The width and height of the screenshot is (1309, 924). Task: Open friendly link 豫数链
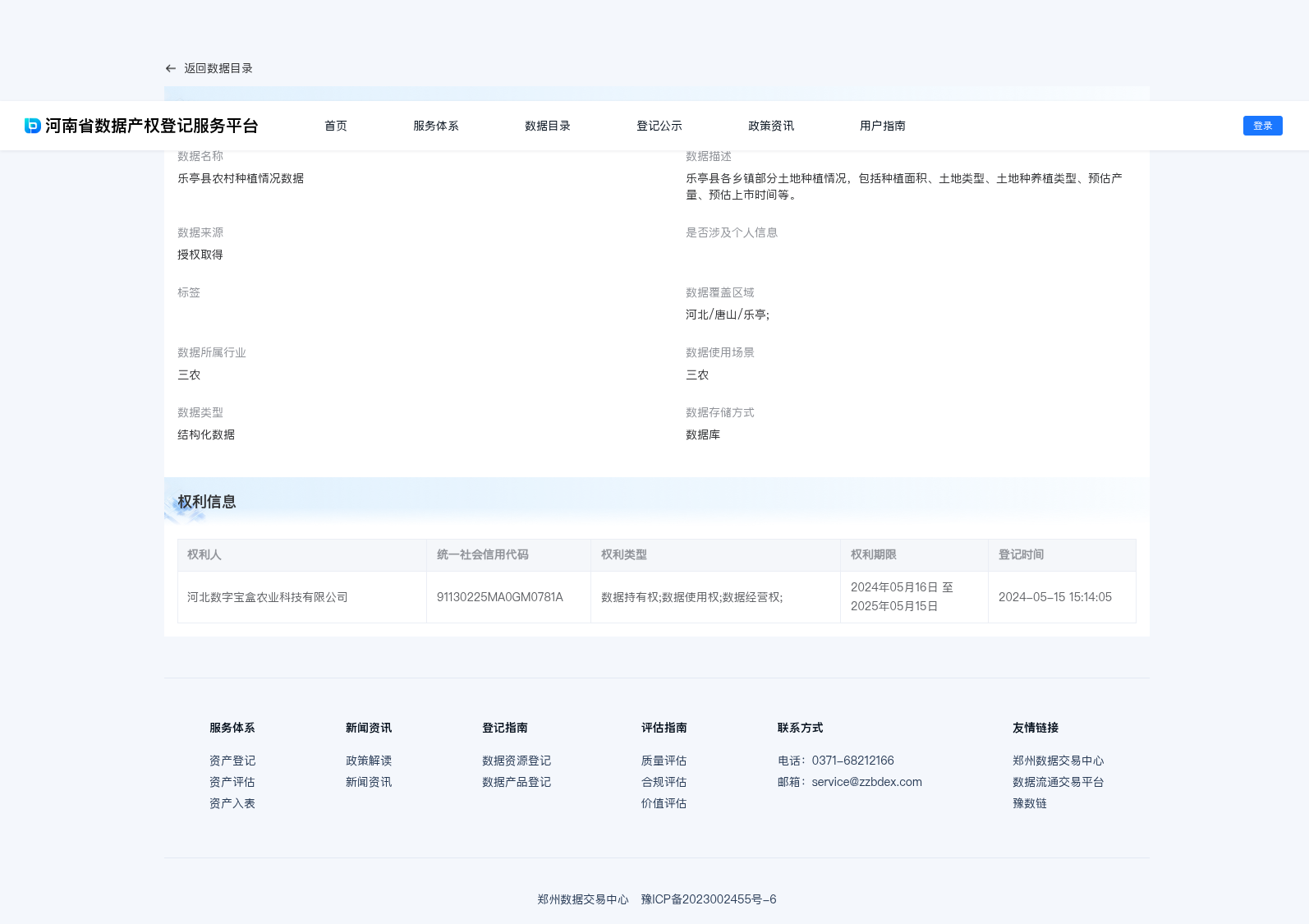point(1030,803)
